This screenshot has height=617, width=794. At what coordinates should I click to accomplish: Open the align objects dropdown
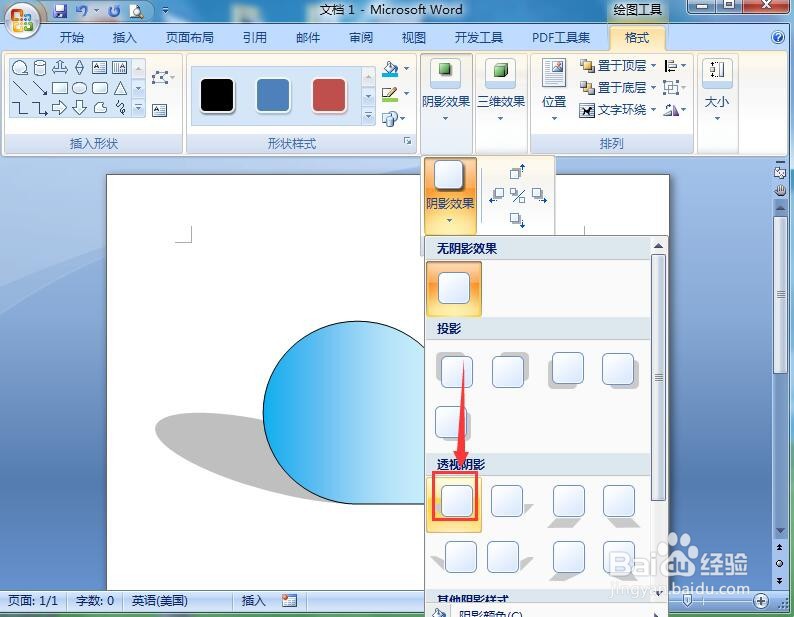point(675,65)
